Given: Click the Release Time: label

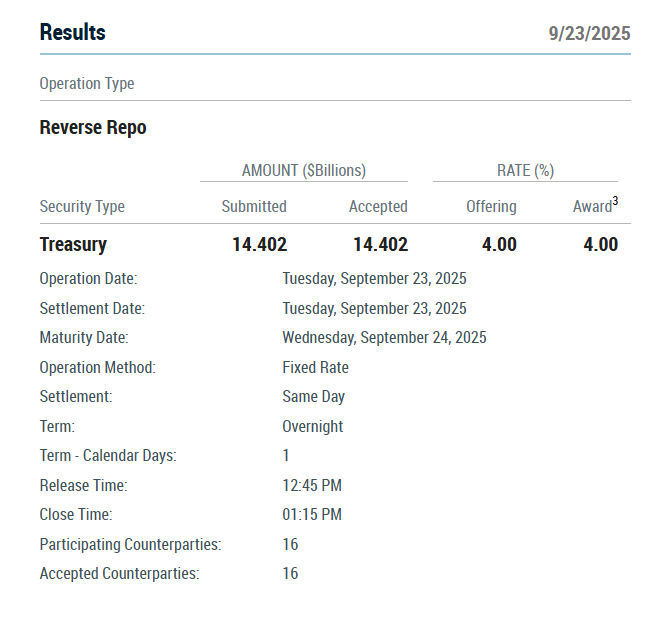Looking at the screenshot, I should coord(83,486).
